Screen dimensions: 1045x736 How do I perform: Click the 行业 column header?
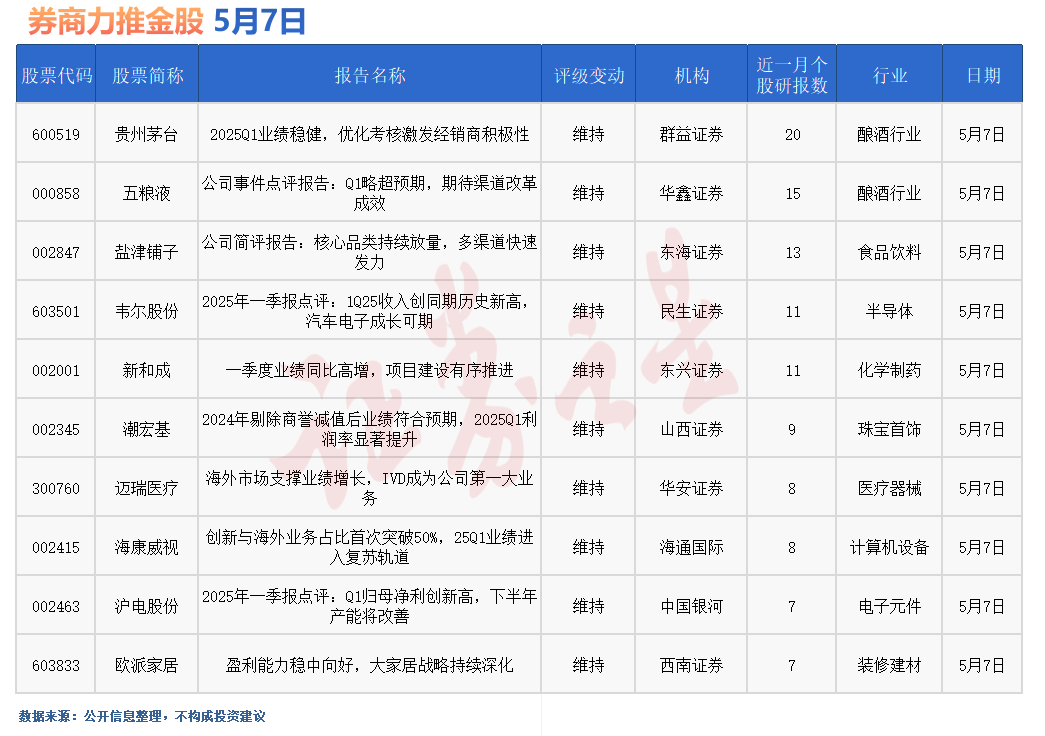pyautogui.click(x=890, y=75)
